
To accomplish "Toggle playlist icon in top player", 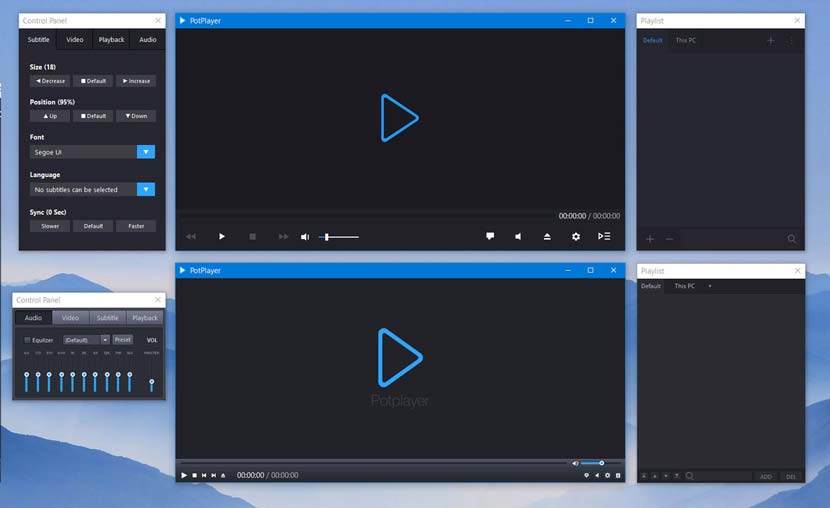I will pyautogui.click(x=604, y=237).
